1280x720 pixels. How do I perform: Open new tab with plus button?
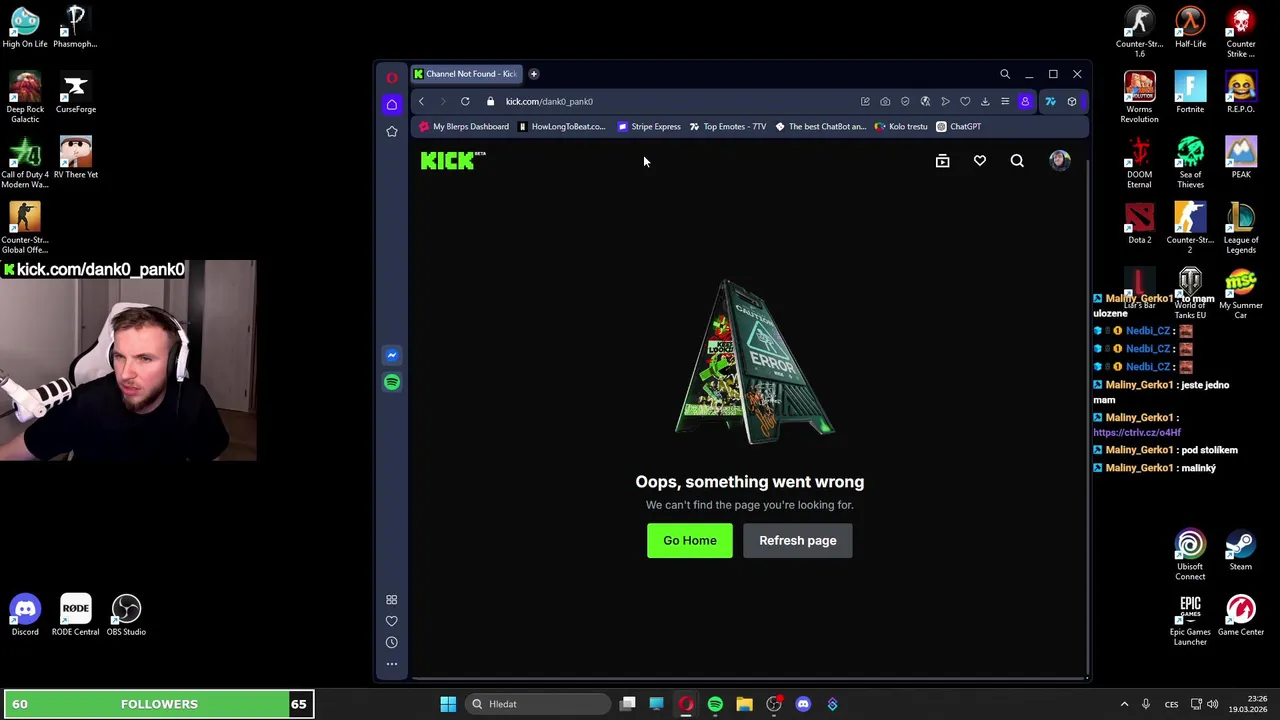(x=534, y=73)
